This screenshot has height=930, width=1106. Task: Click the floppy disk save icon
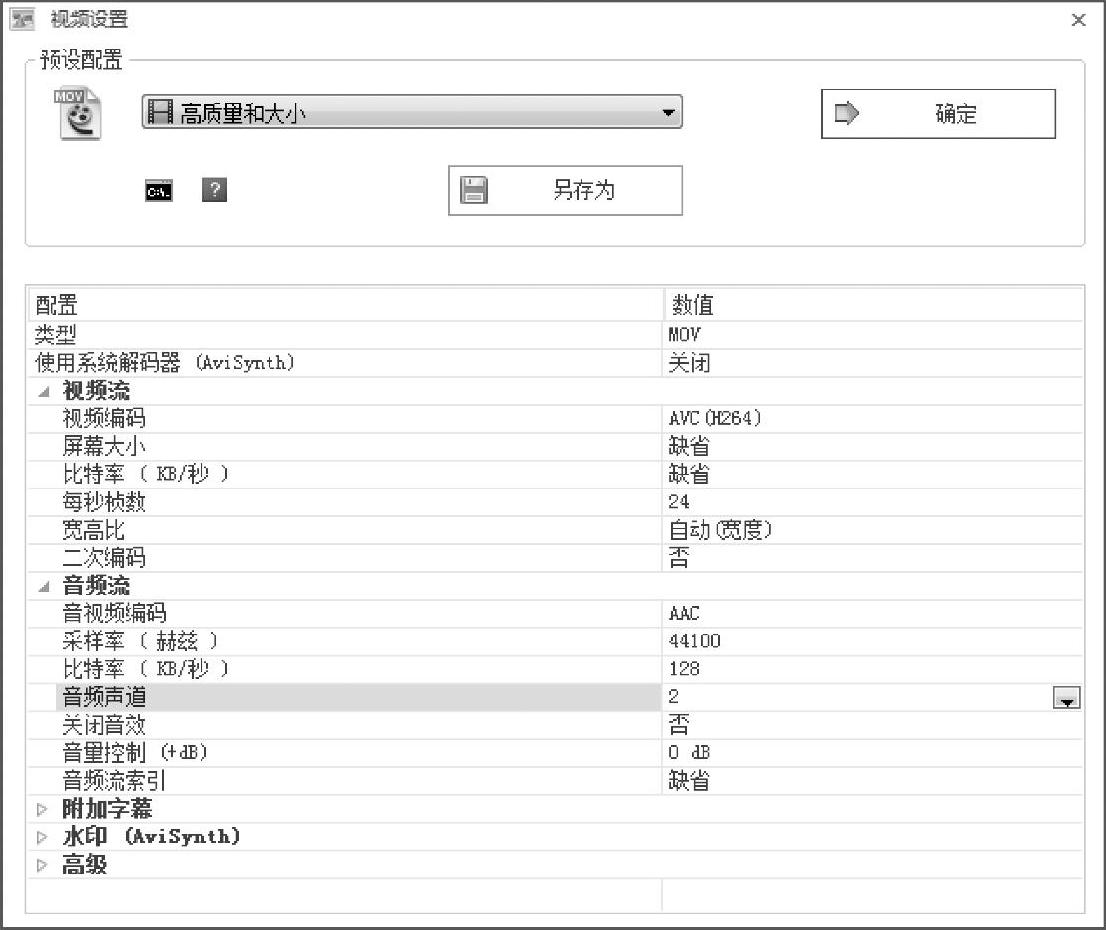click(x=473, y=190)
